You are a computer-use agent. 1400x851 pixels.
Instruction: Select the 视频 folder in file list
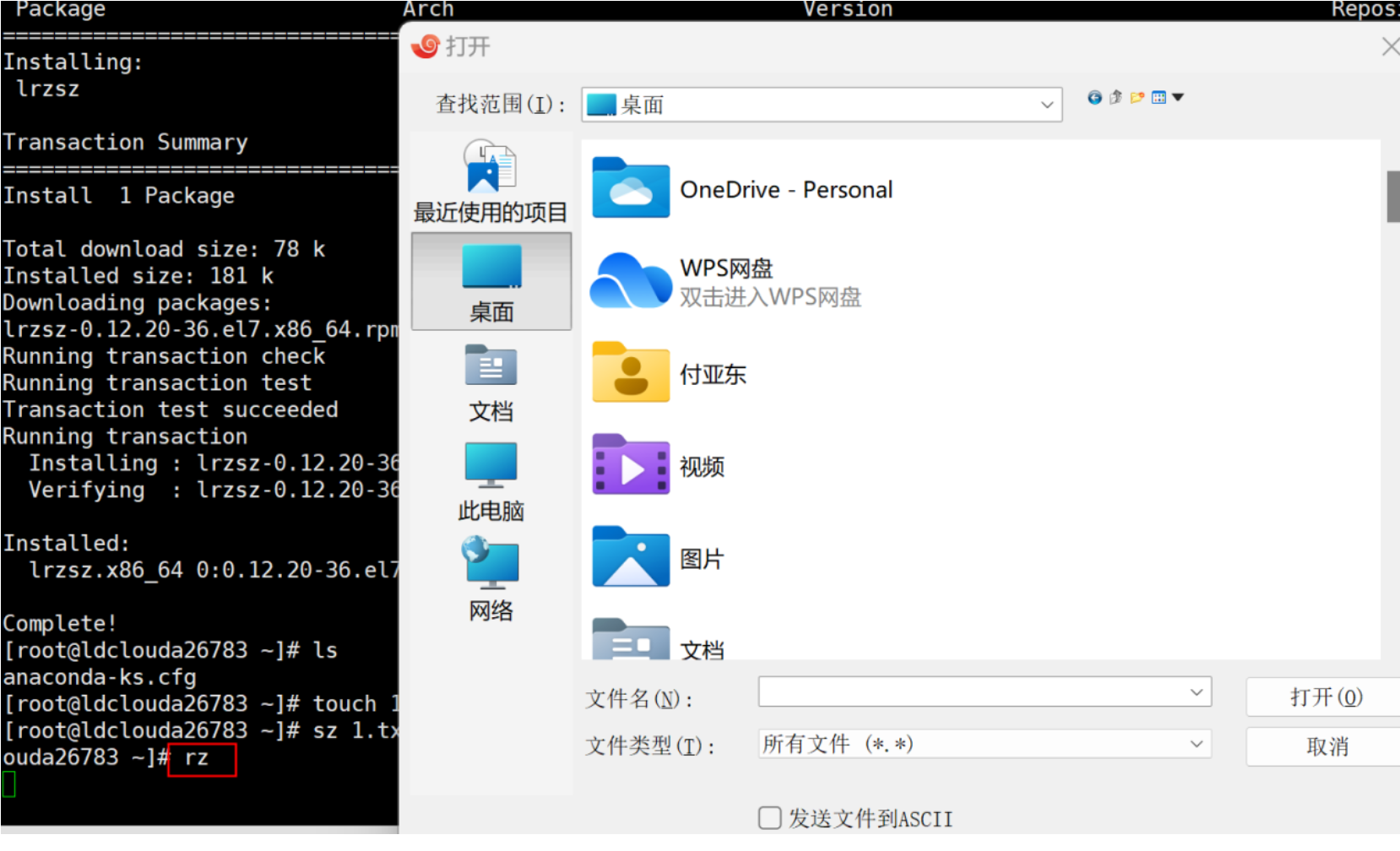[701, 466]
